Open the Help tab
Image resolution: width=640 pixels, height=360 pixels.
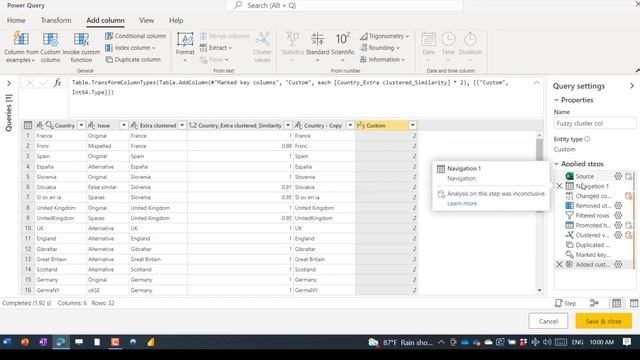coord(176,20)
